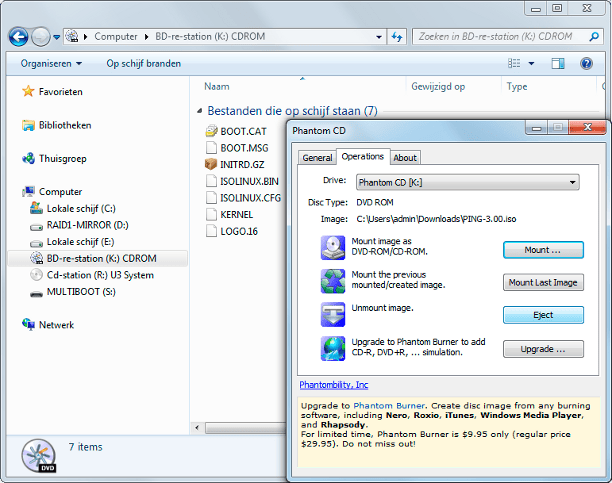Click the globe Upgrade to Phantom Burner icon
Image resolution: width=612 pixels, height=483 pixels.
[333, 348]
